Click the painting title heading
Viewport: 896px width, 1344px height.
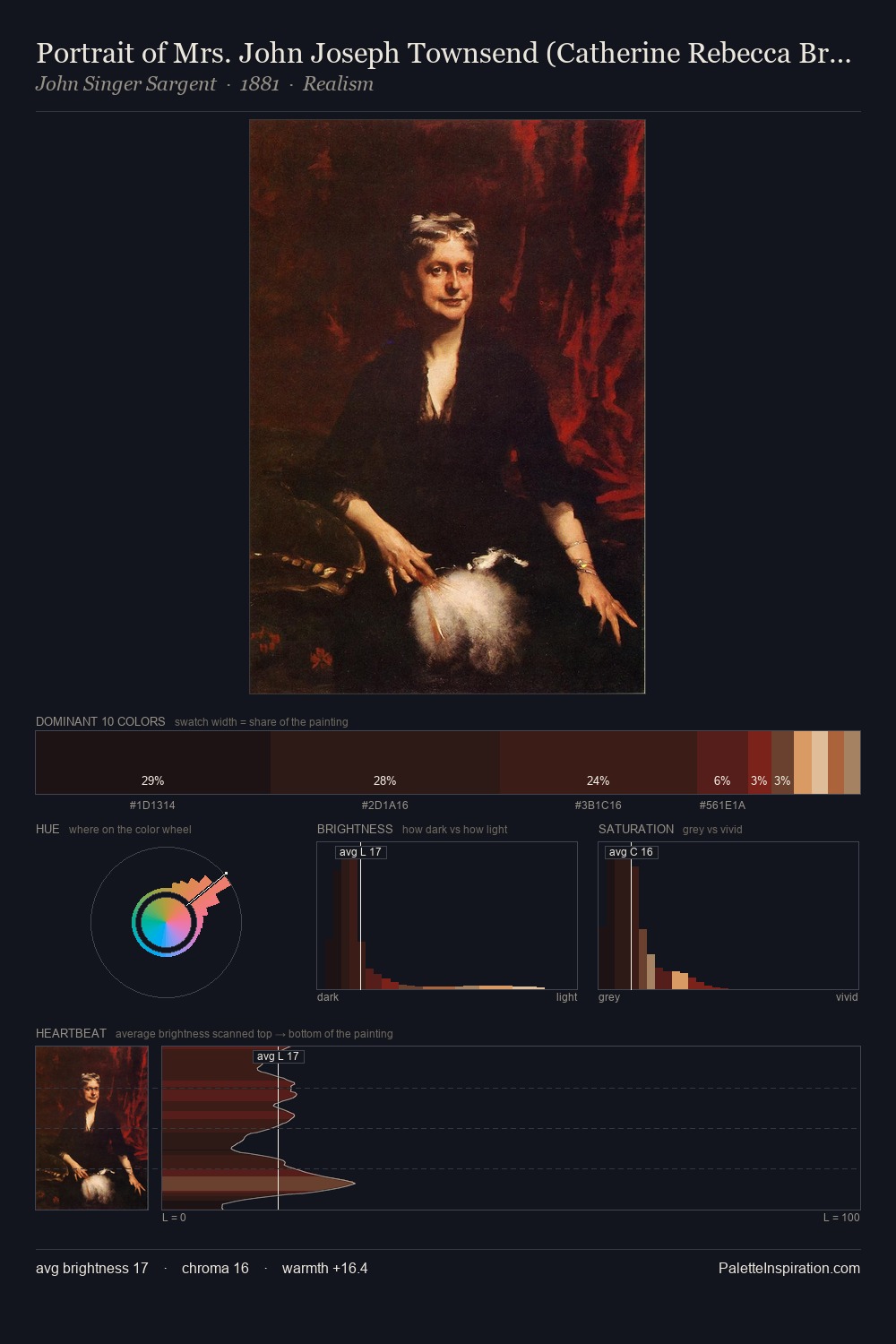444,53
